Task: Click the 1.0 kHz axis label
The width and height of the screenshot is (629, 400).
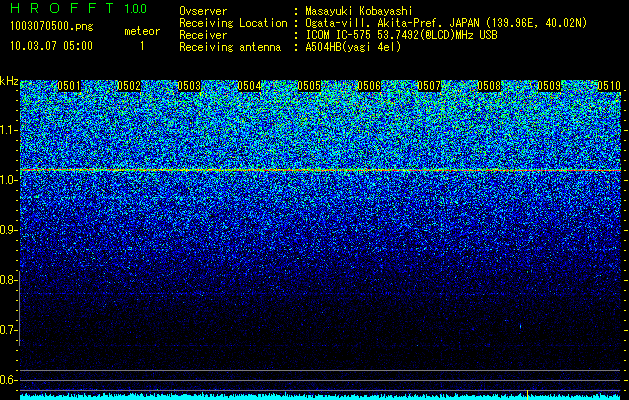Action: point(7,180)
